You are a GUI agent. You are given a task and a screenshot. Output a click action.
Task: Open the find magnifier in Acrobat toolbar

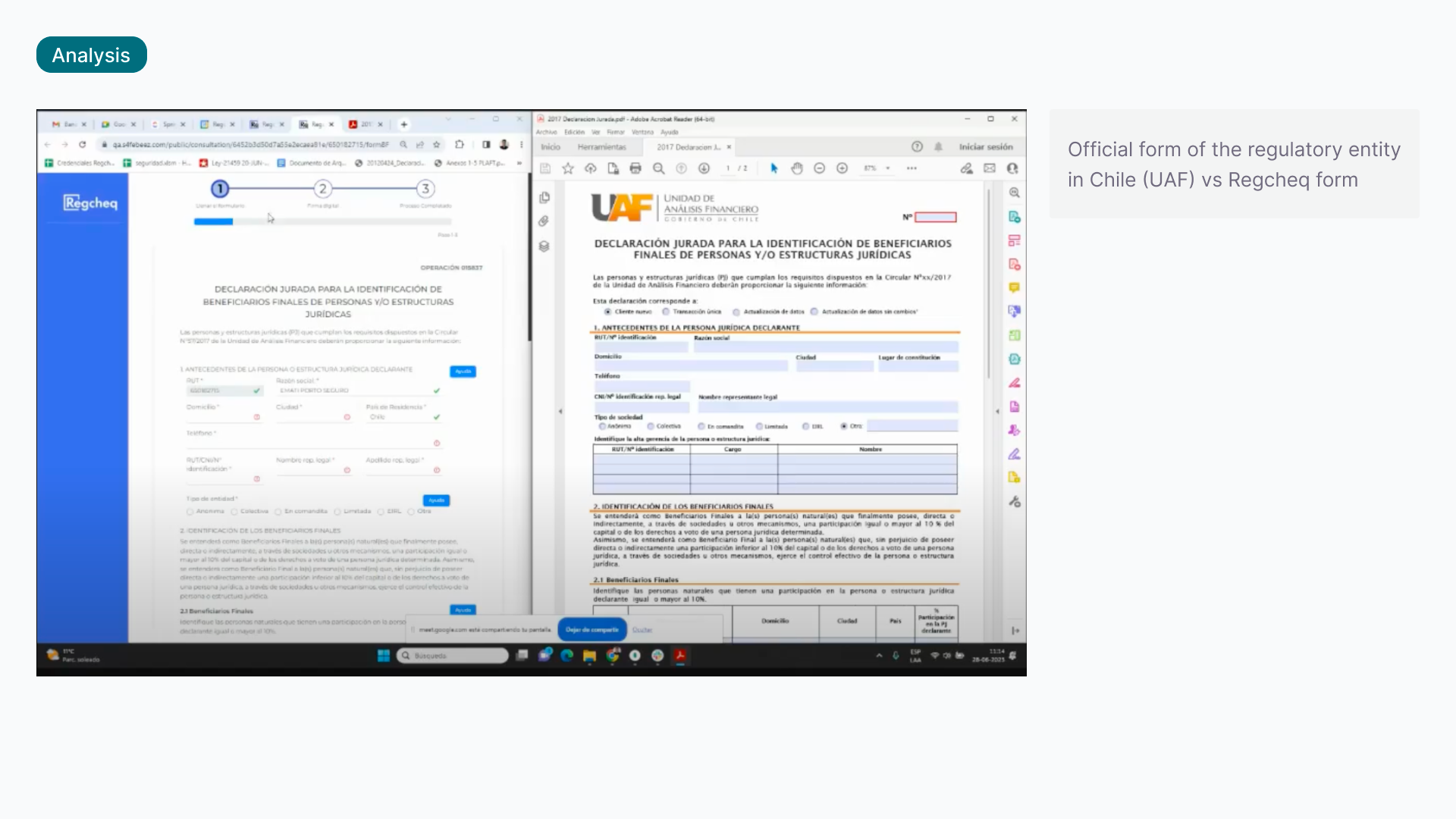coord(658,168)
